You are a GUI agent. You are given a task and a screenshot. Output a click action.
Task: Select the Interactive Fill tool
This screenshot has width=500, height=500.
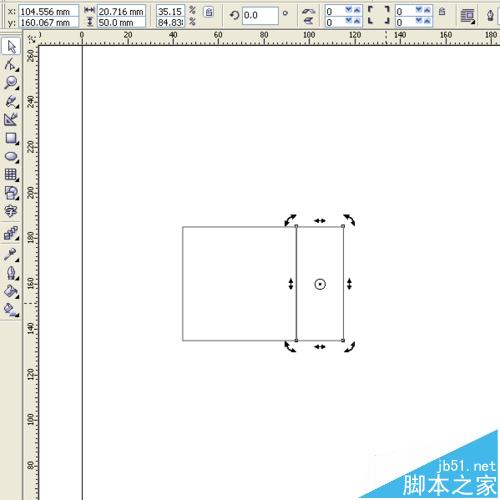11,310
